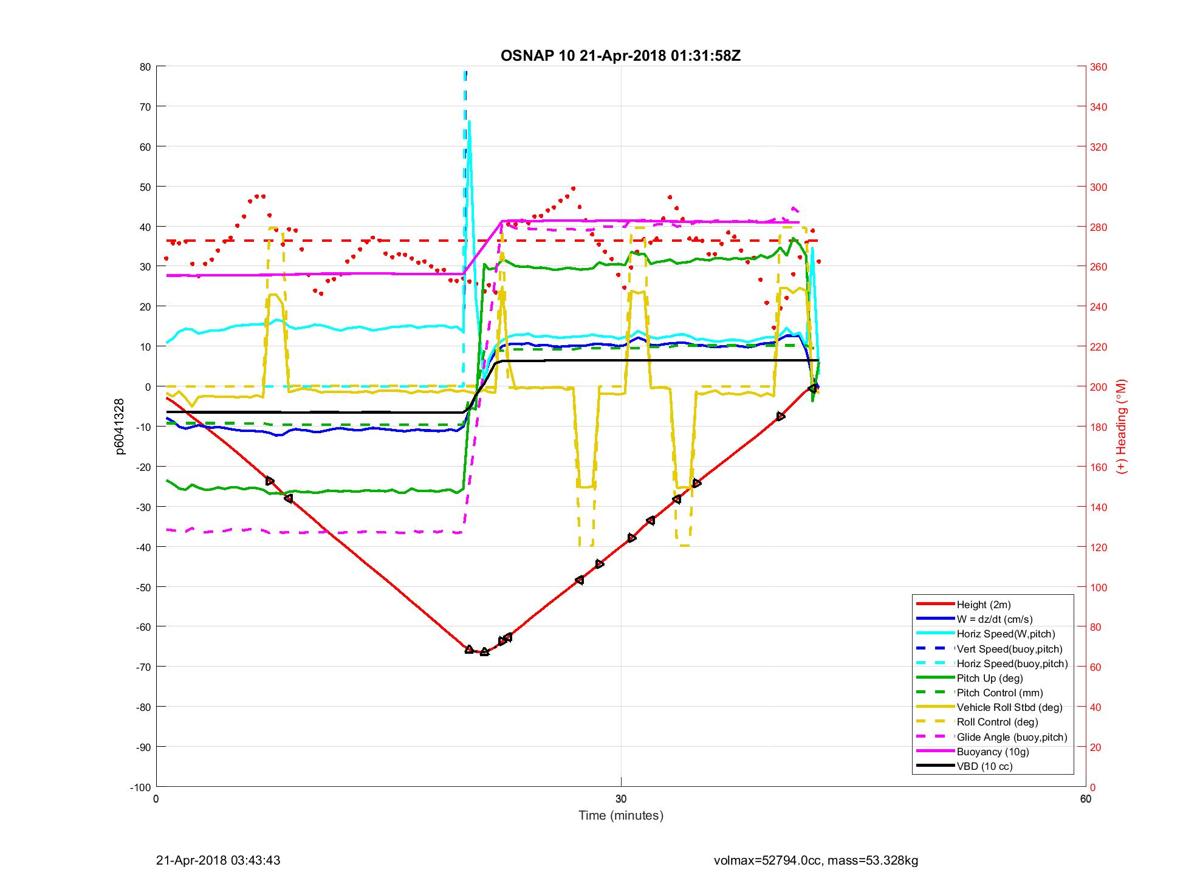Click legend entry "Horiz Speed(W,pitch)"
This screenshot has height=885, width=1200.
[x=1006, y=633]
